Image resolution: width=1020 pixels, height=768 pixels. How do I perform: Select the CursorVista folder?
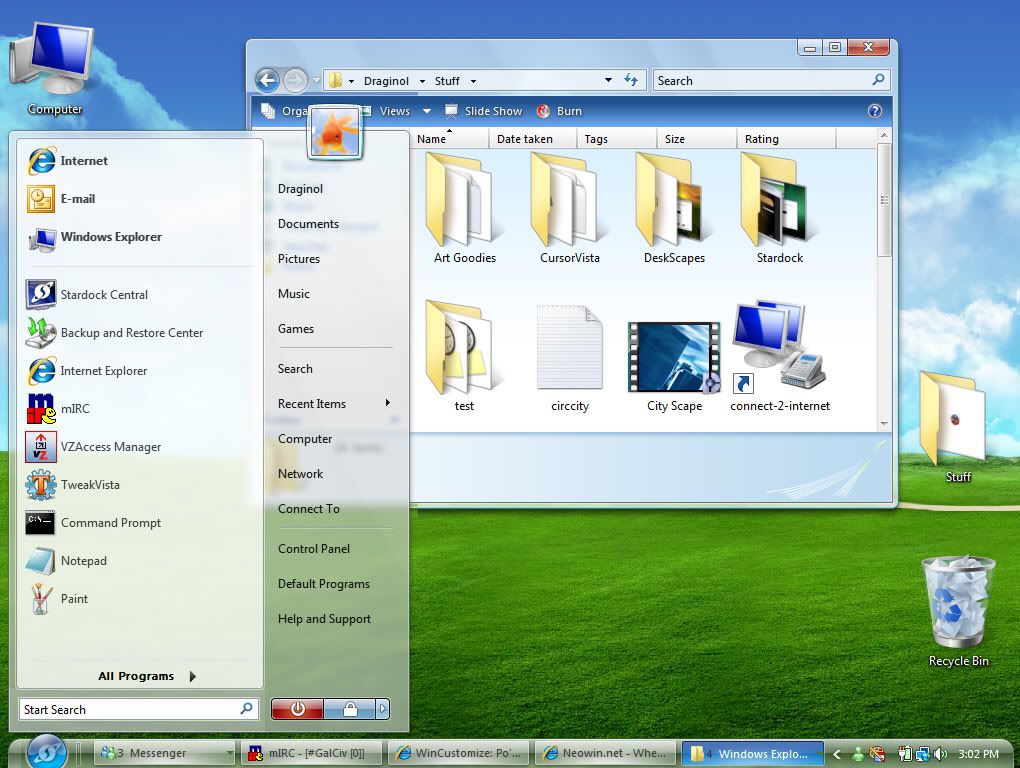tap(569, 208)
